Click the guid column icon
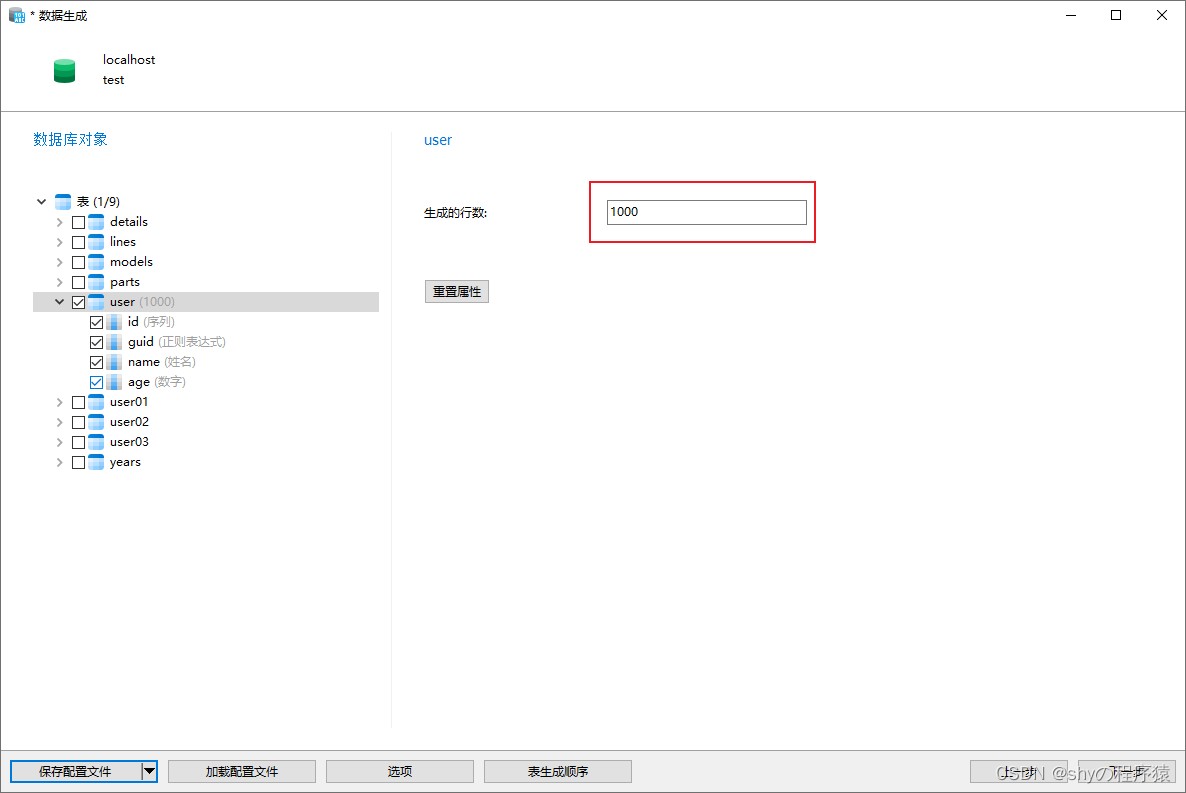The width and height of the screenshot is (1186, 793). click(x=114, y=342)
